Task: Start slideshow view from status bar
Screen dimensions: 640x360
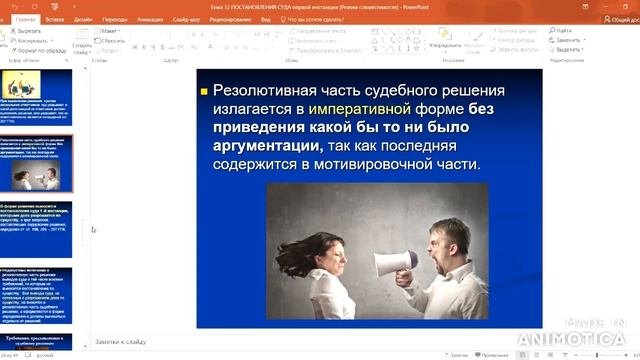Action: tap(565, 355)
